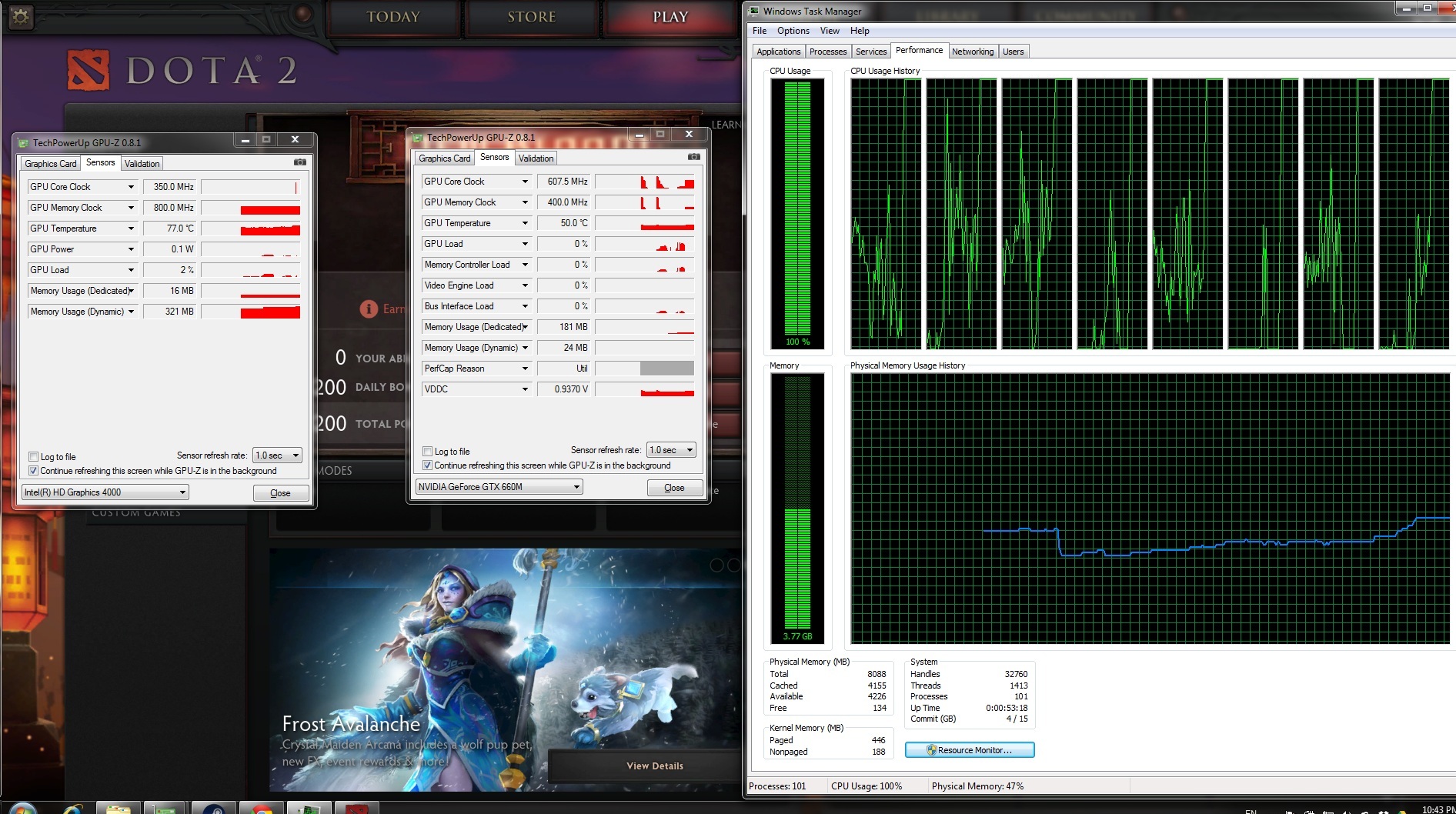Open Intel(R) HD Graphics 4000 device dropdown
The width and height of the screenshot is (1456, 814).
(105, 492)
